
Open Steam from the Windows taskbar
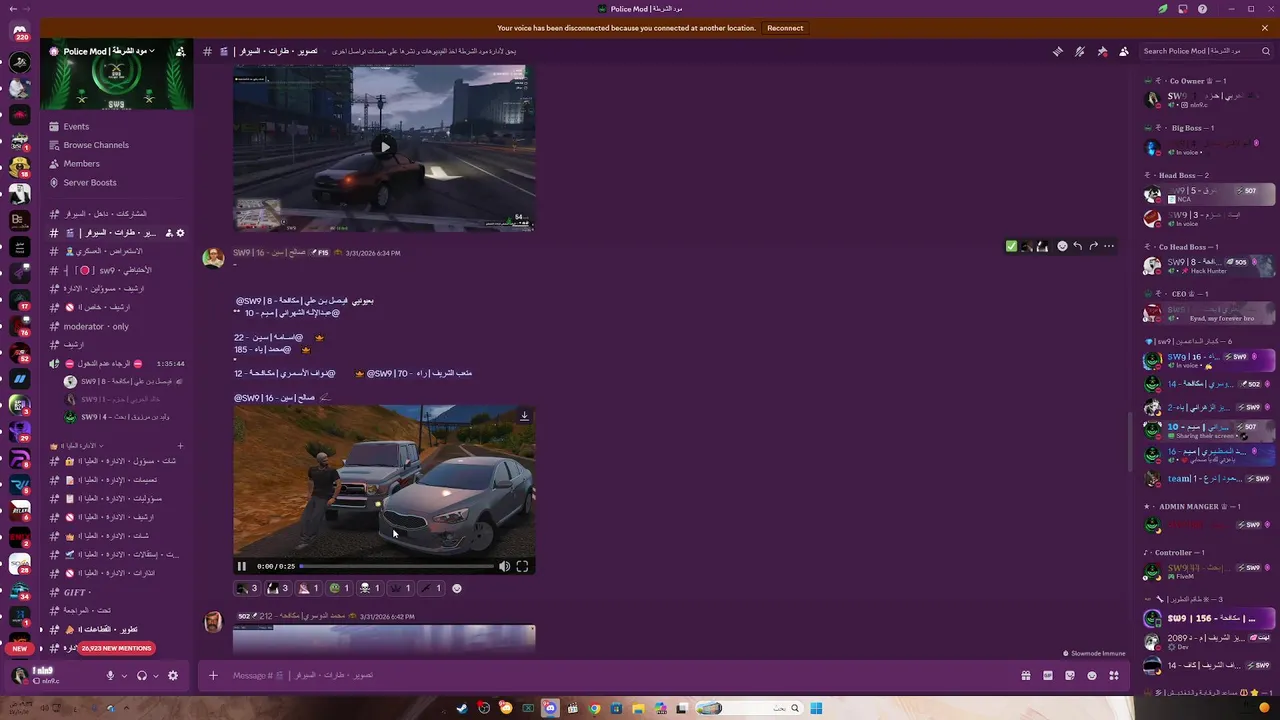(462, 708)
